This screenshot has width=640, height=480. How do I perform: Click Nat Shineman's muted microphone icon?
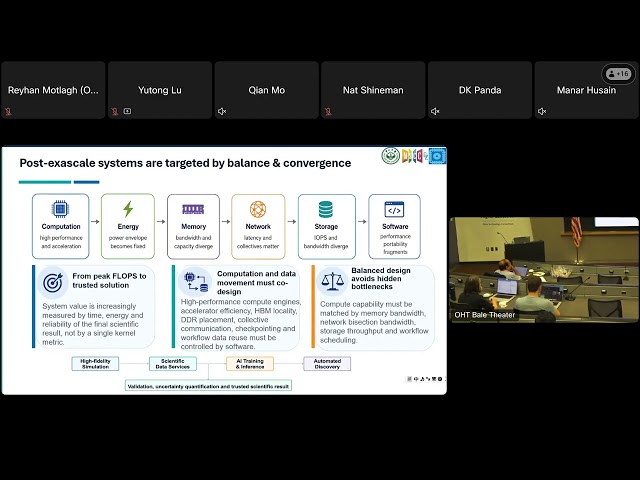point(329,111)
